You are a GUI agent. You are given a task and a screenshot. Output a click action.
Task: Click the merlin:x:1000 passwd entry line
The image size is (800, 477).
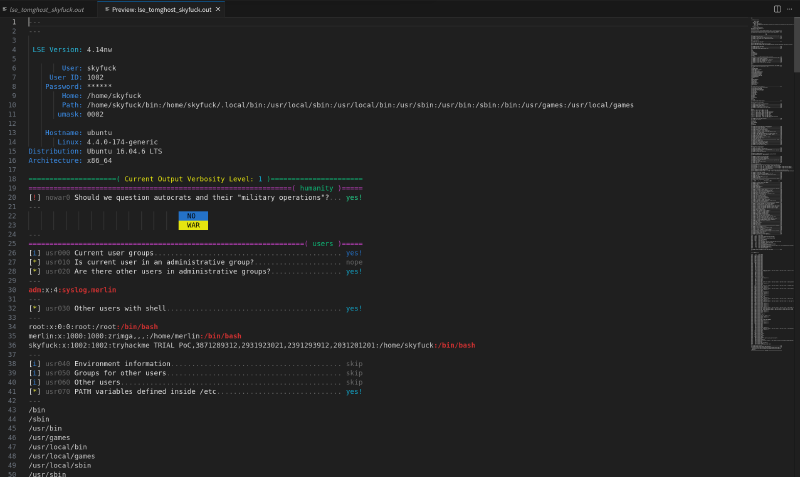coord(135,336)
